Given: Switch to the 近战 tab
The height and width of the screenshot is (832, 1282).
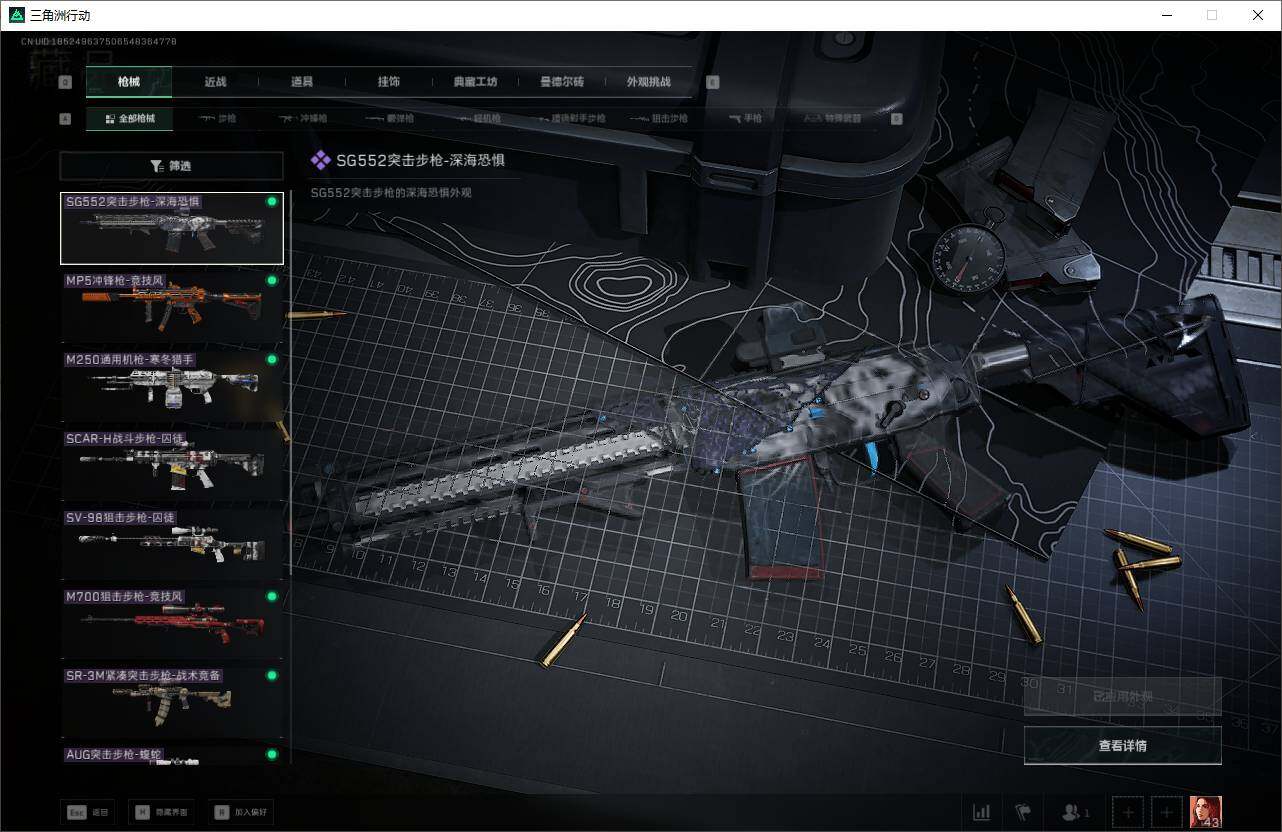Looking at the screenshot, I should click(x=215, y=82).
